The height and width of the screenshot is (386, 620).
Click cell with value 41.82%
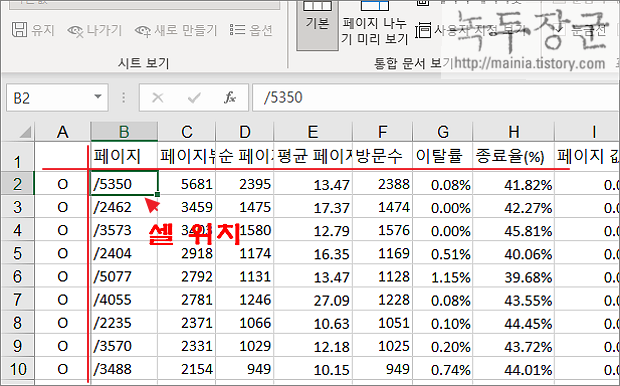[514, 184]
